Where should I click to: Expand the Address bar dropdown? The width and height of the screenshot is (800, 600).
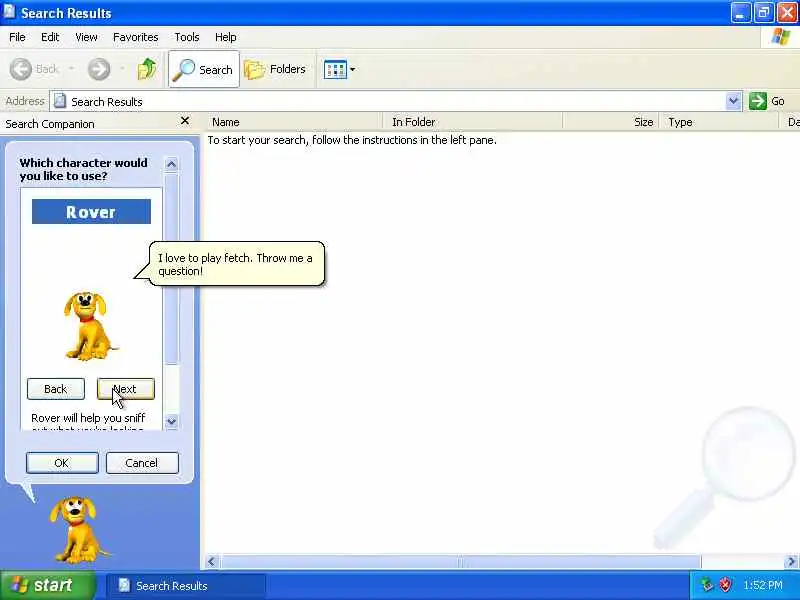pos(733,101)
